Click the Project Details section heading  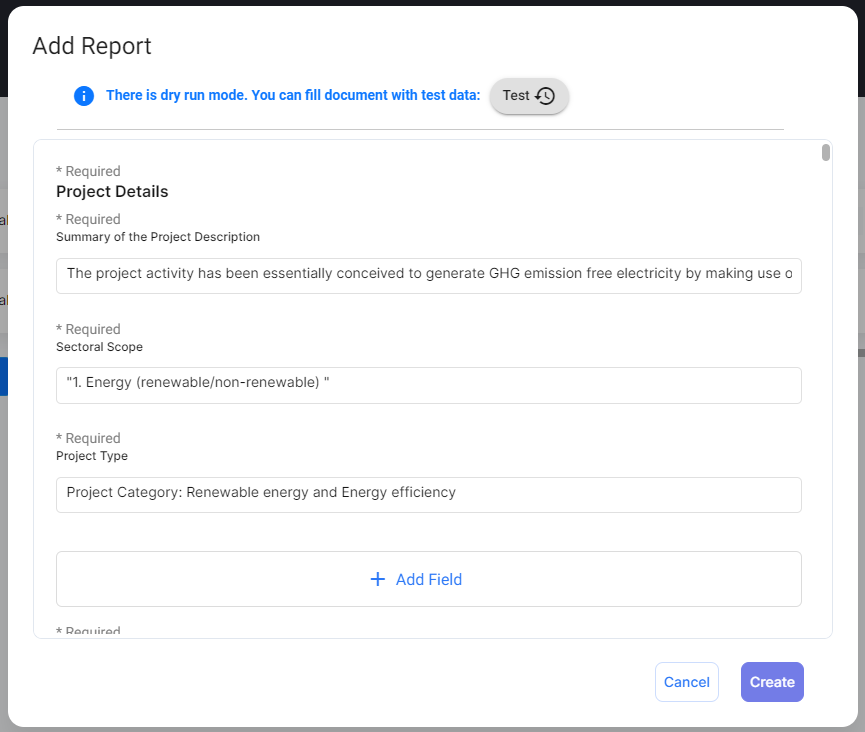(112, 192)
